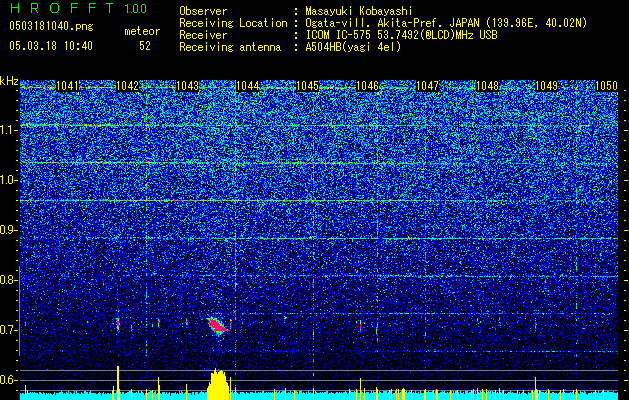
Task: Select the Ogata-vill. Akita-Pref. JAPAN location text
Action: click(446, 23)
